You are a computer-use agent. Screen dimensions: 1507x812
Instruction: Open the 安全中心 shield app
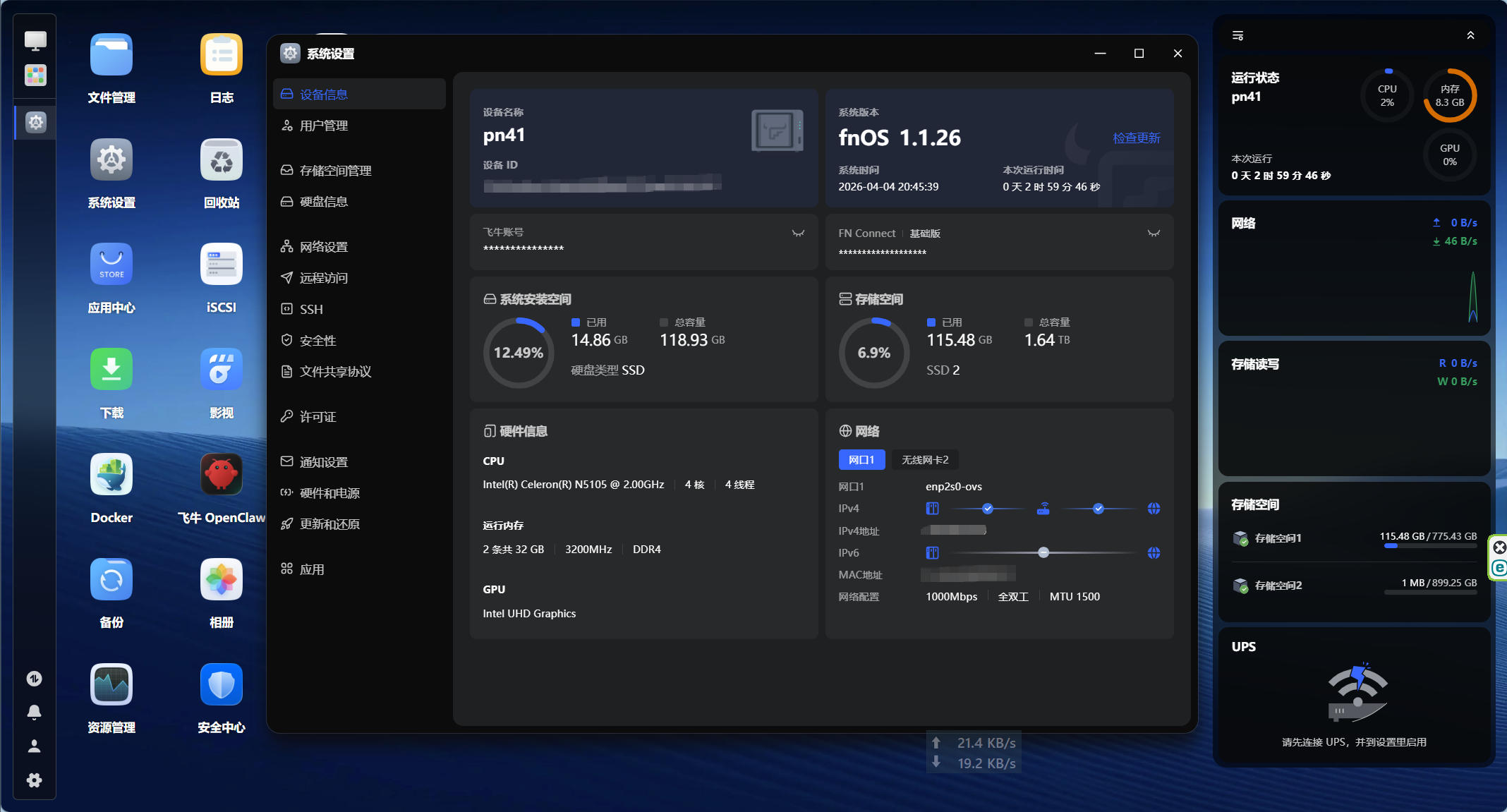221,684
